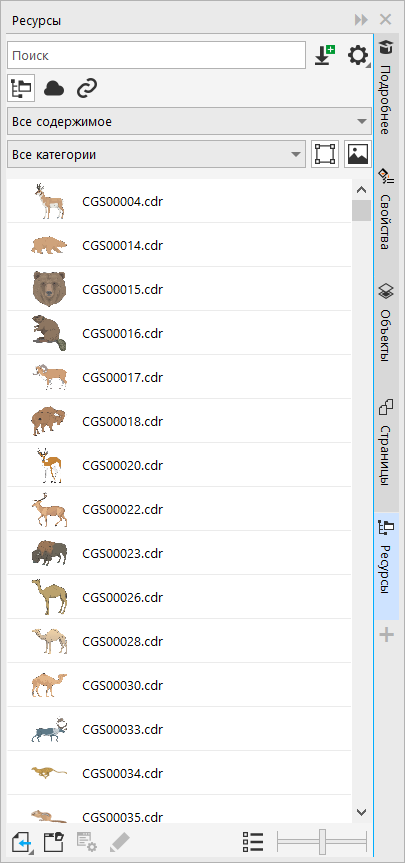Select the CGS00015.cdr bear head item
This screenshot has height=867, width=406.
point(179,289)
